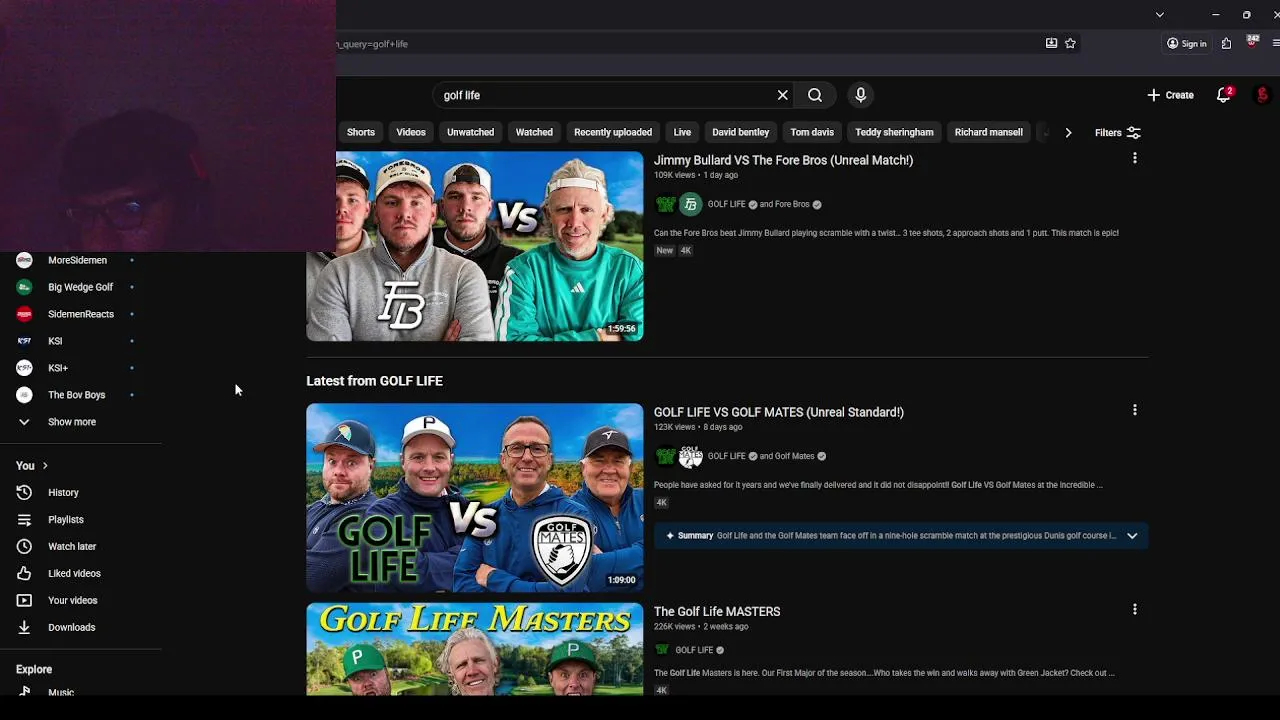This screenshot has width=1280, height=720.
Task: Open the account avatar menu
Action: [1262, 95]
